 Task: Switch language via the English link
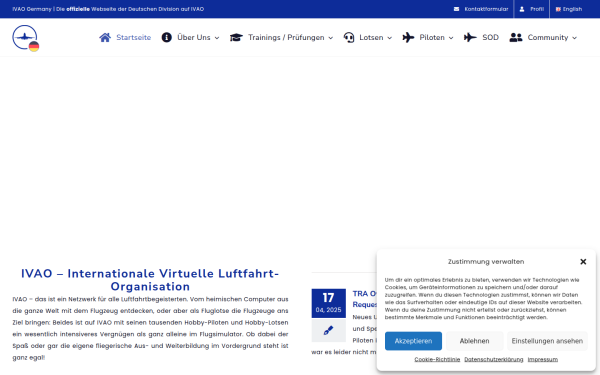pyautogui.click(x=569, y=9)
